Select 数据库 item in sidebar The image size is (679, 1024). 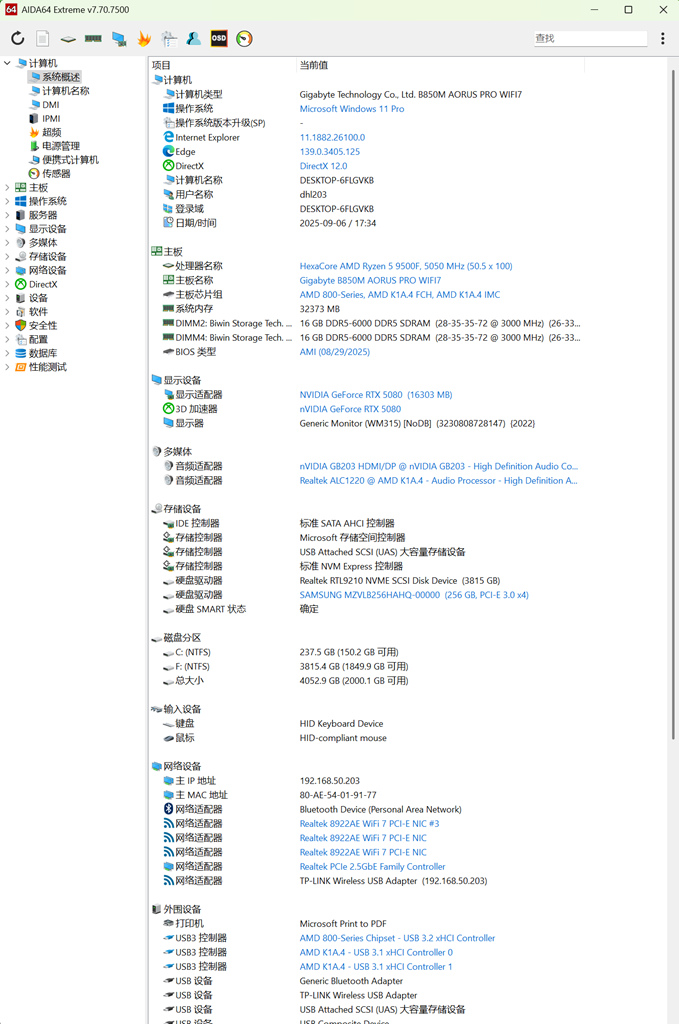pyautogui.click(x=36, y=353)
